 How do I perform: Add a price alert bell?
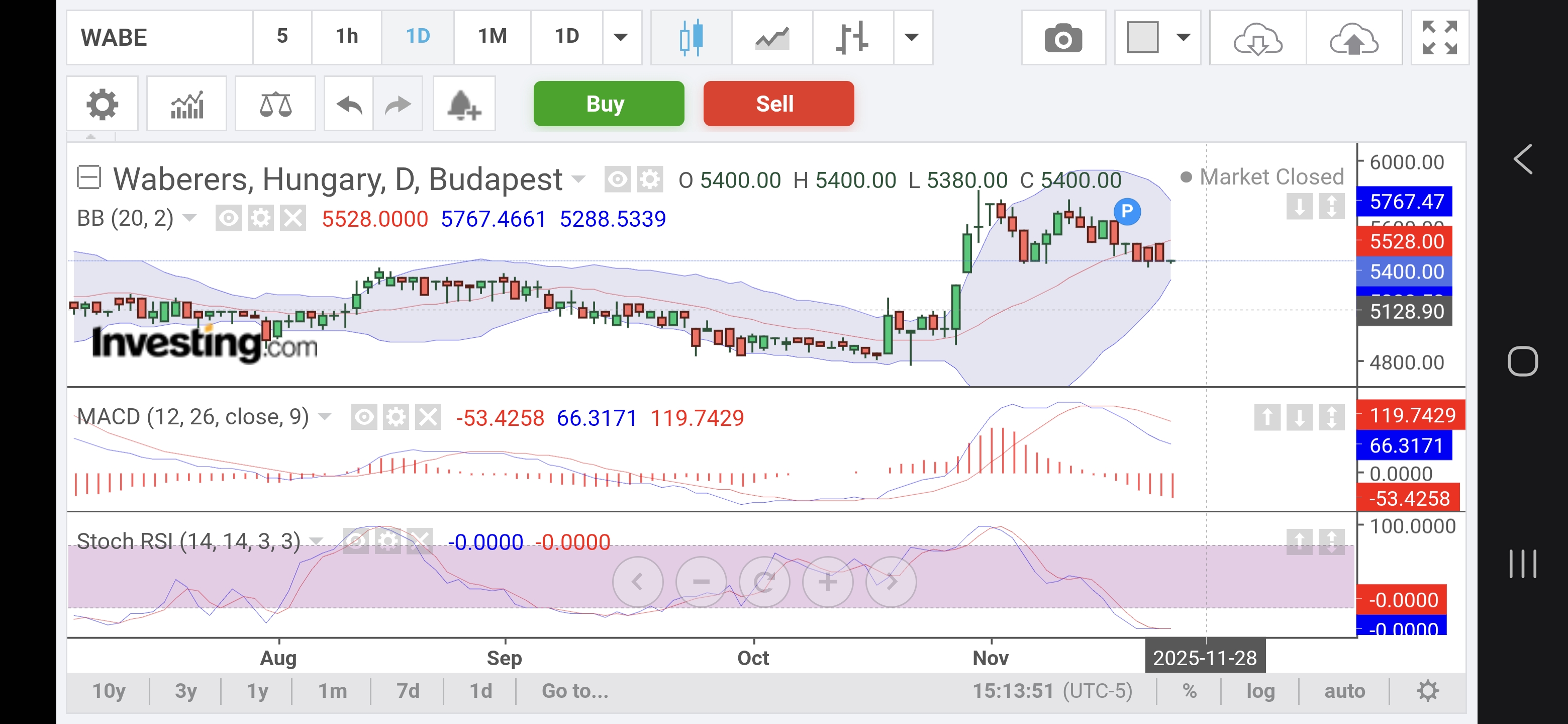click(464, 105)
